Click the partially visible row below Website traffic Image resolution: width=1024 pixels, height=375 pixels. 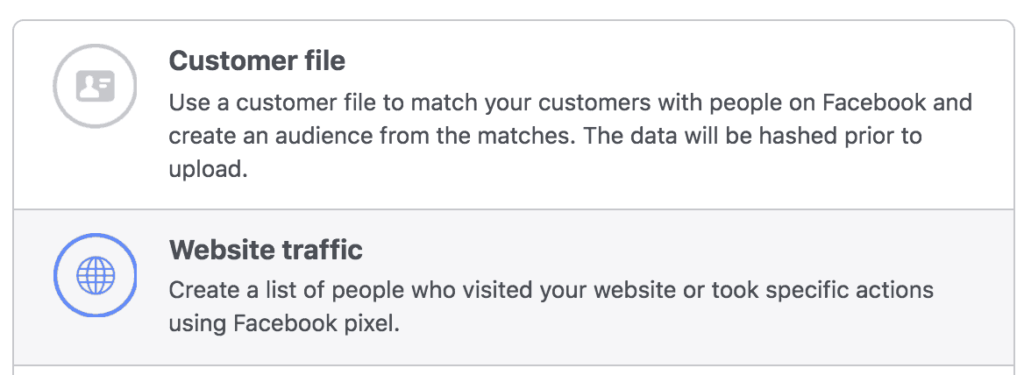[515, 370]
